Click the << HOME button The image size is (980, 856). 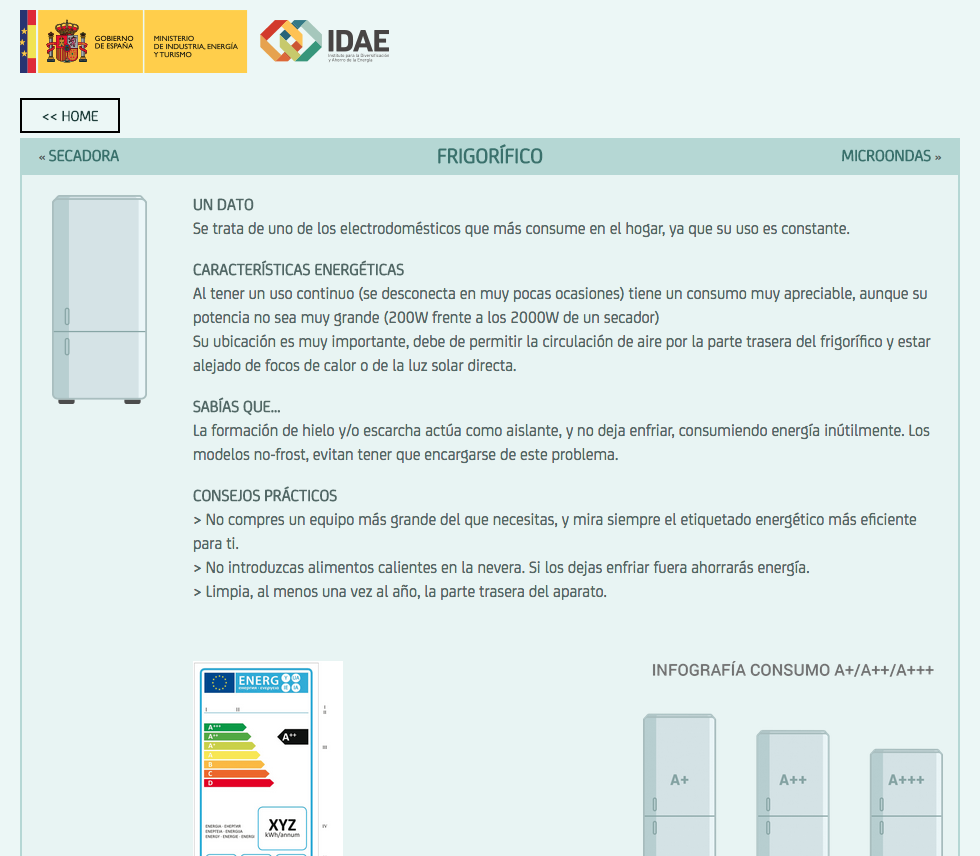click(x=70, y=116)
